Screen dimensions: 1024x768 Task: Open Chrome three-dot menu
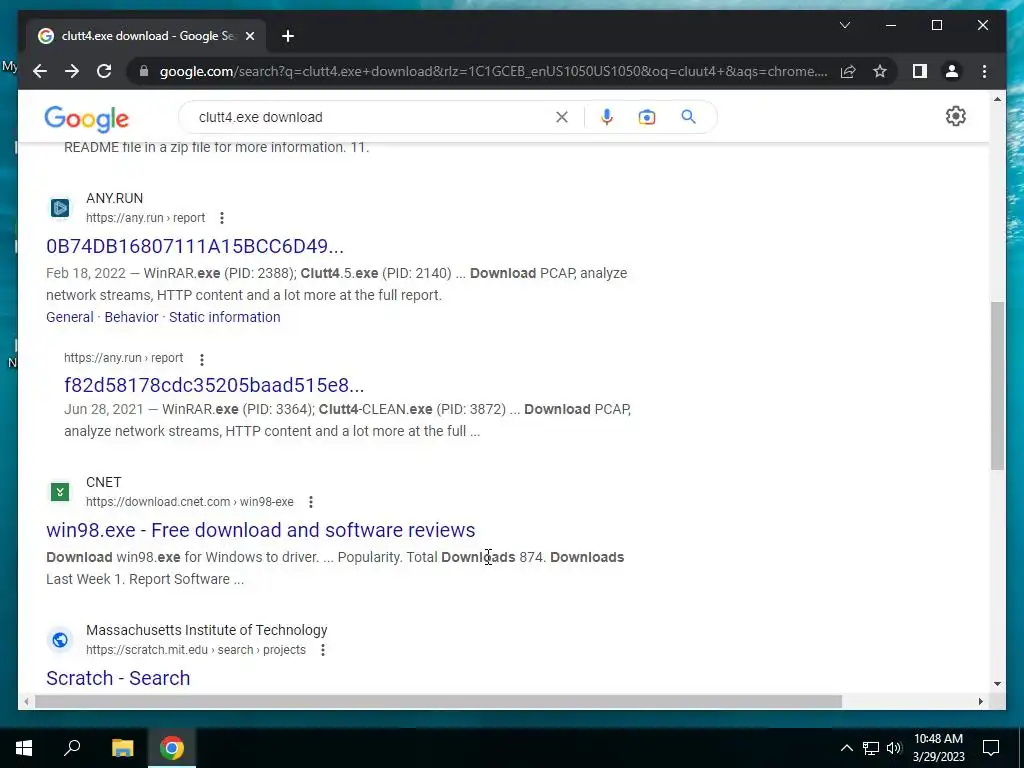(x=984, y=71)
